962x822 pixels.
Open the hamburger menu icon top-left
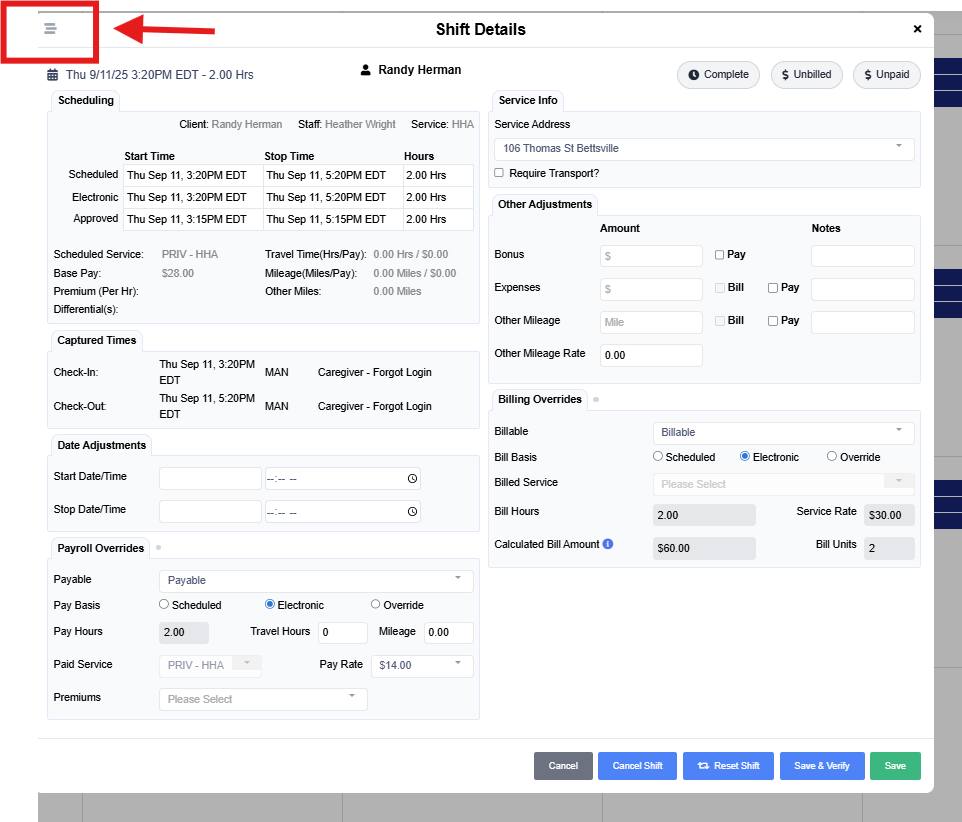click(x=50, y=29)
